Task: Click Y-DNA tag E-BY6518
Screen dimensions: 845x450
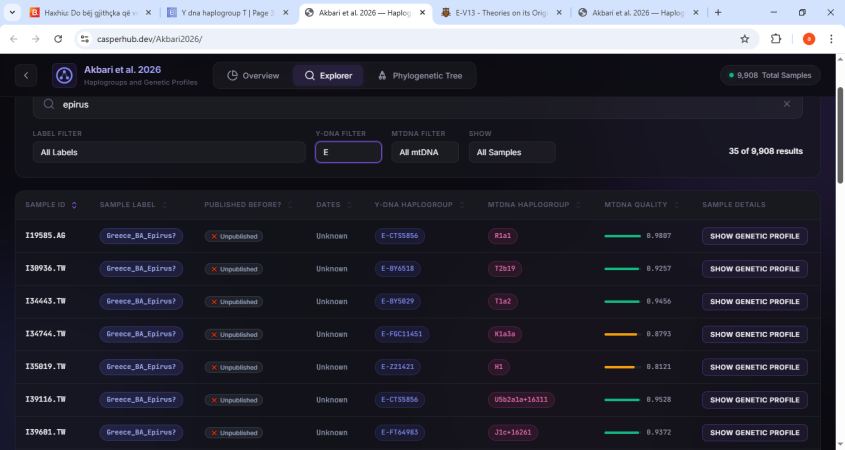Action: click(x=398, y=269)
